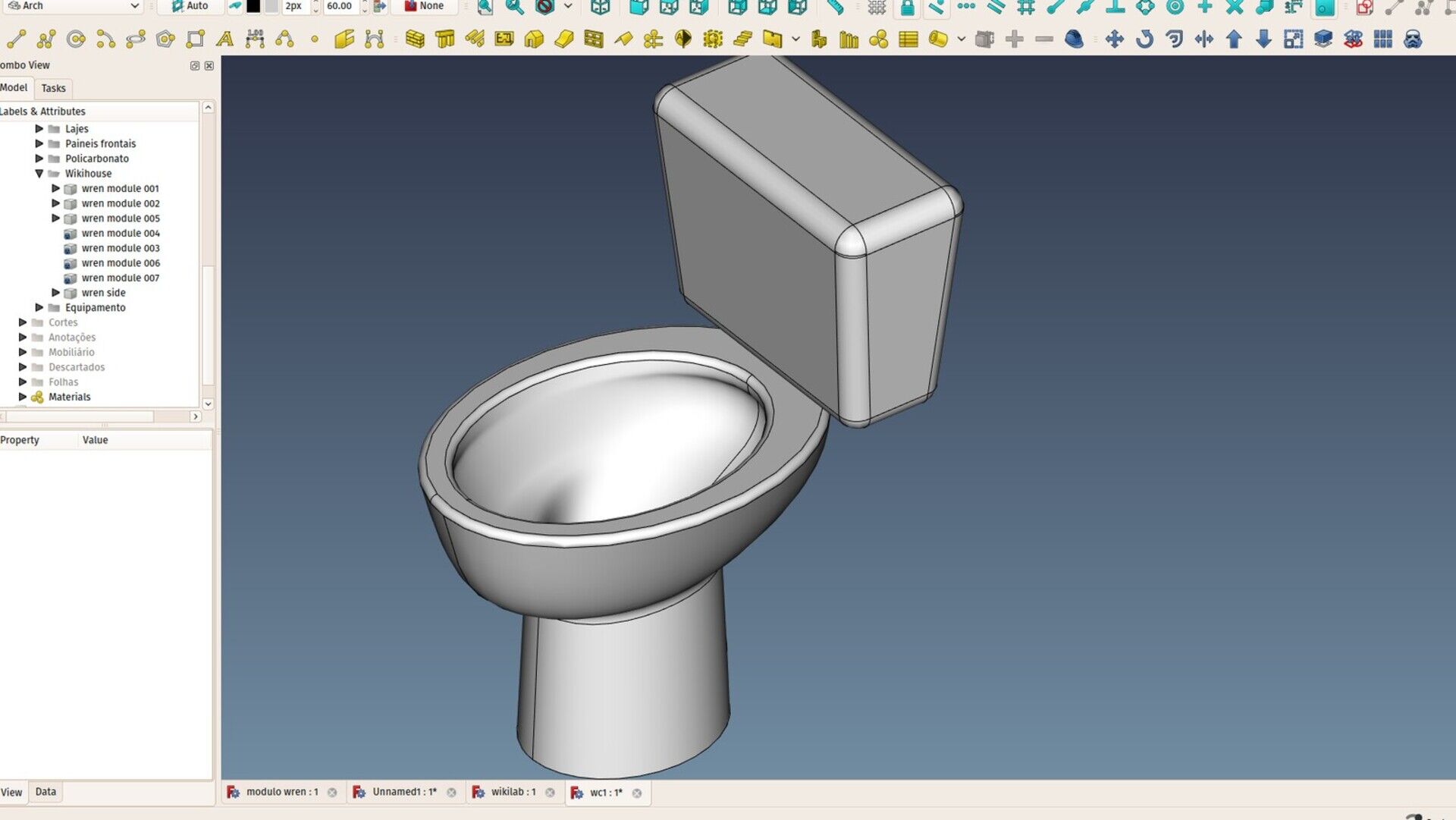The image size is (1456, 820).
Task: Open the Pipe tools dropdown arrow
Action: point(961,39)
